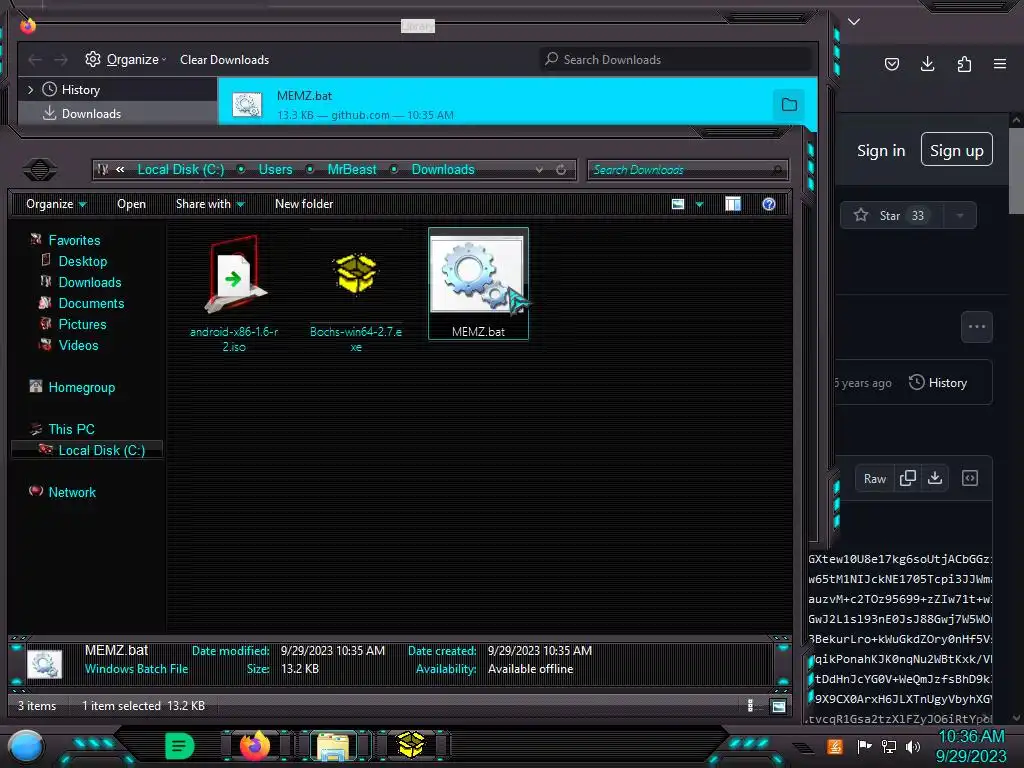Select the MEMZ.bat file icon

[478, 283]
